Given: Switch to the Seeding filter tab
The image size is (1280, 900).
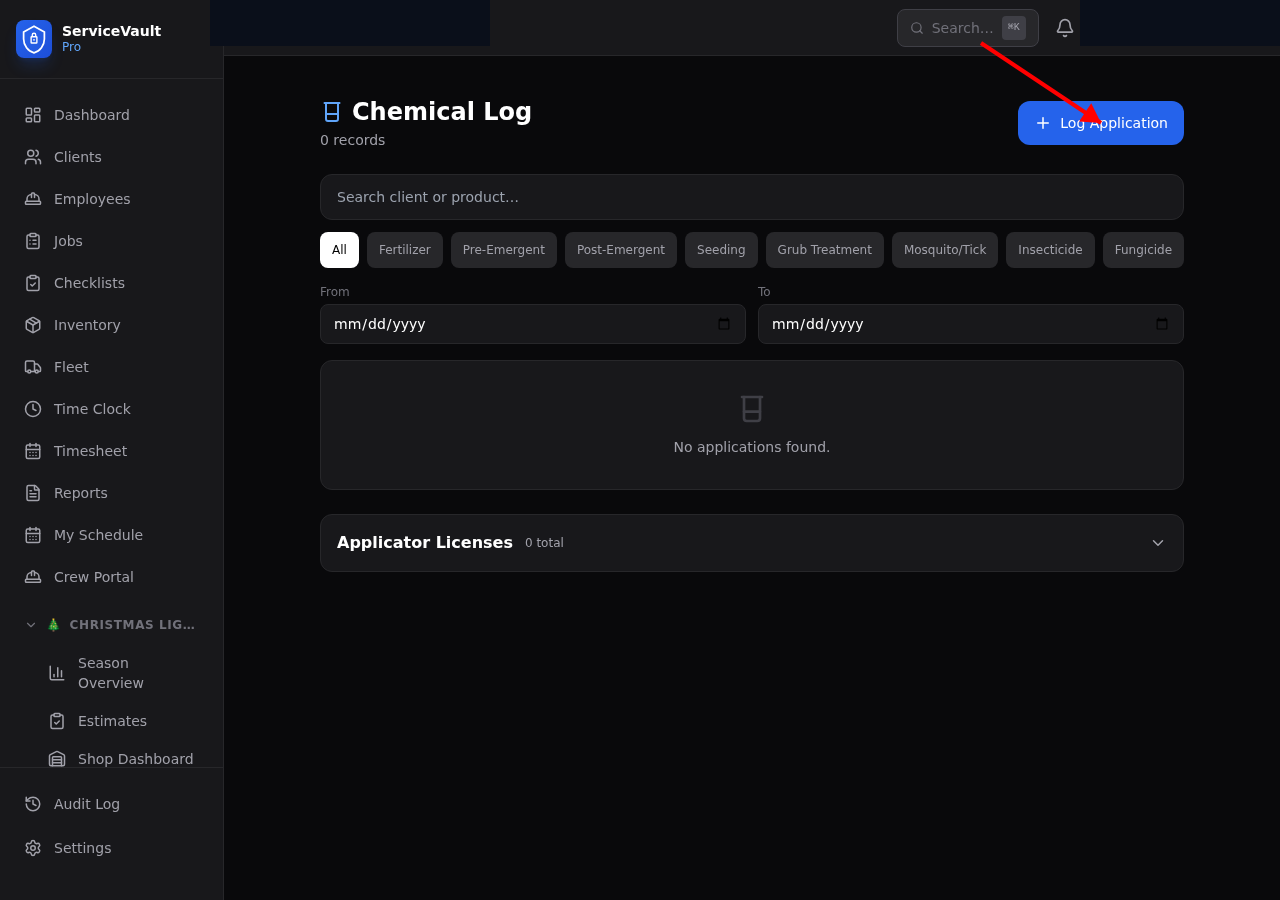Looking at the screenshot, I should point(721,249).
